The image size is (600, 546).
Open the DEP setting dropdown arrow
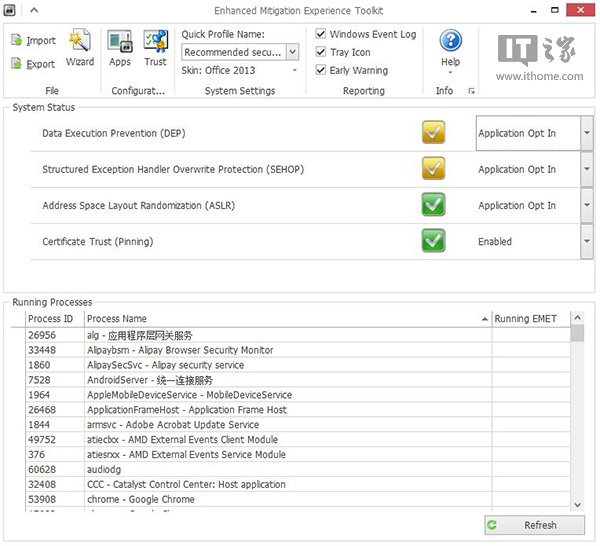587,133
